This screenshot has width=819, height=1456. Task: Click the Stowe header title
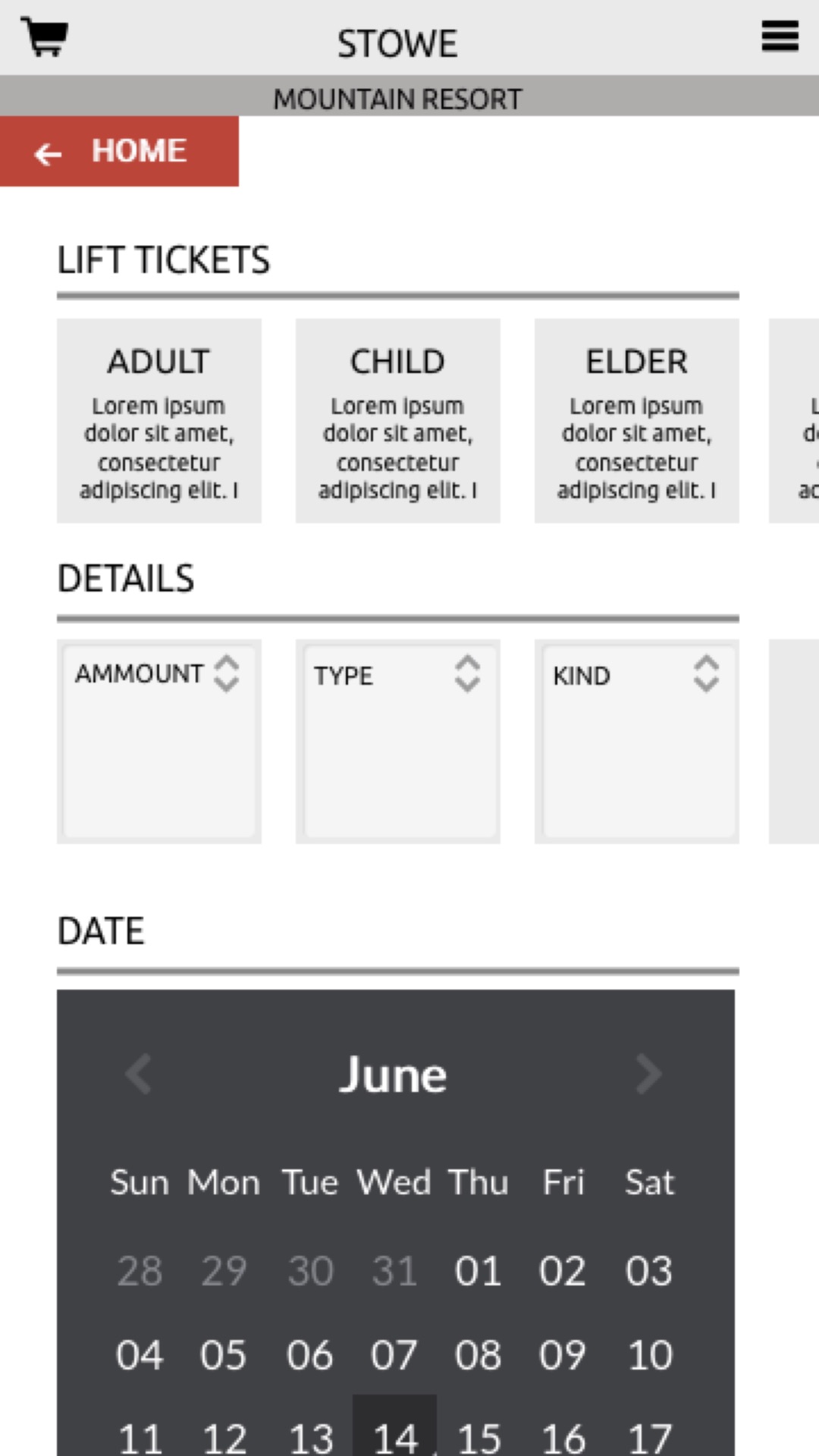tap(397, 44)
